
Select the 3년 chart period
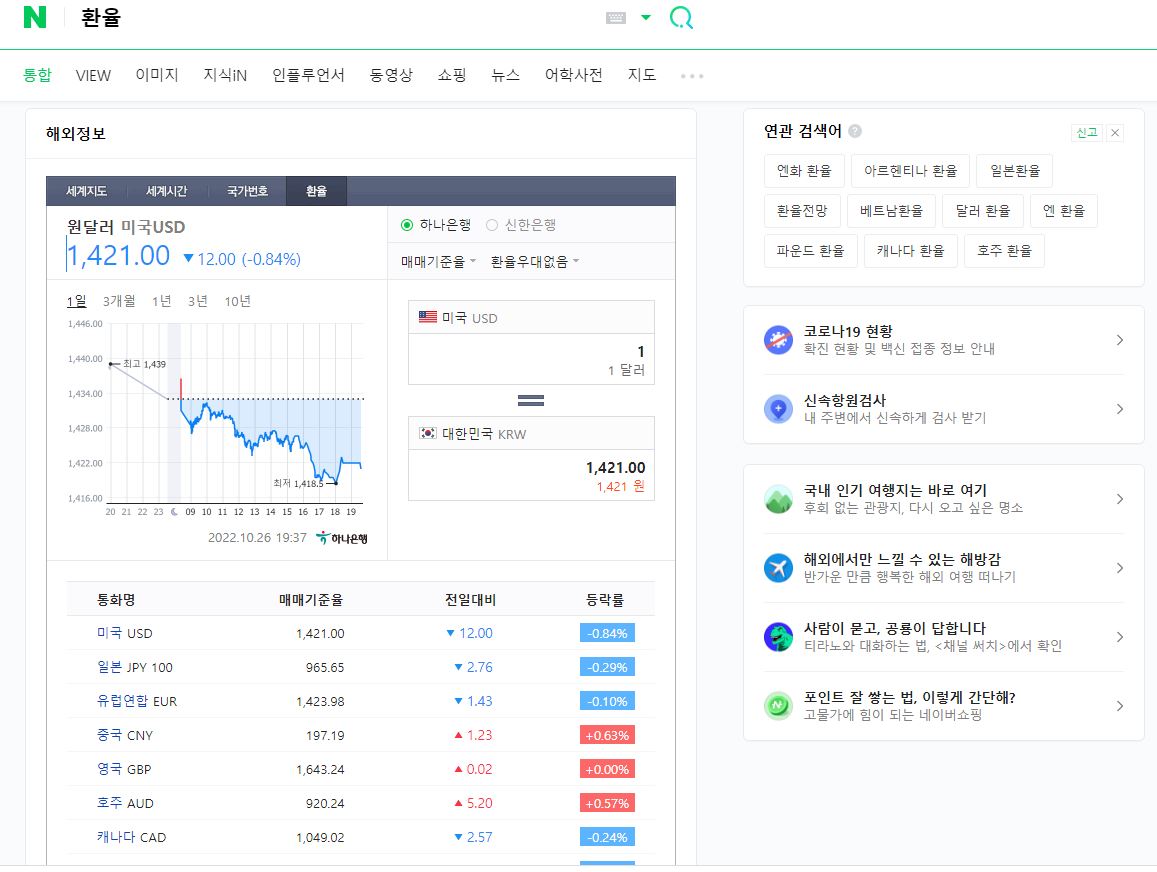click(198, 301)
